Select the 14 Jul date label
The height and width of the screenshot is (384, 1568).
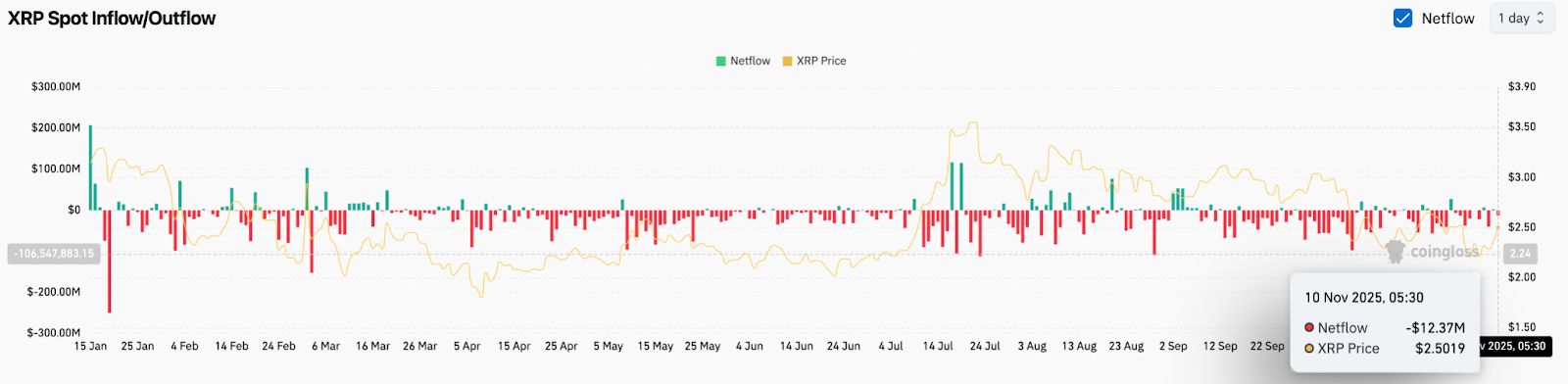coord(937,346)
